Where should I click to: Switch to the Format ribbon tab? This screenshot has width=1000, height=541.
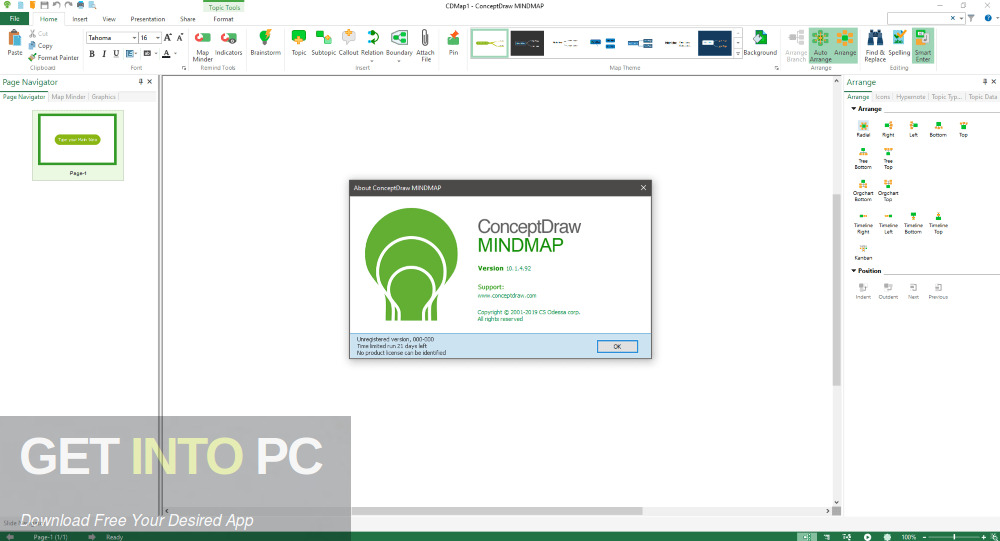coord(223,19)
